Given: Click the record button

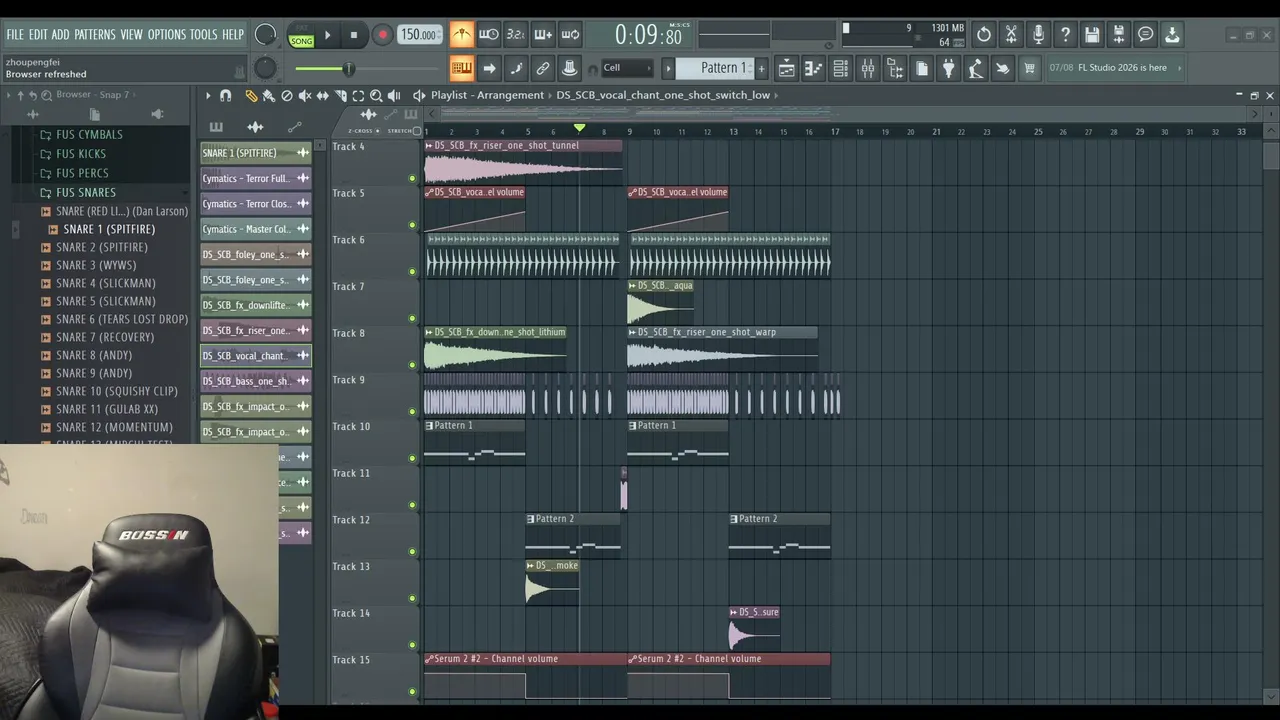Looking at the screenshot, I should (x=382, y=35).
